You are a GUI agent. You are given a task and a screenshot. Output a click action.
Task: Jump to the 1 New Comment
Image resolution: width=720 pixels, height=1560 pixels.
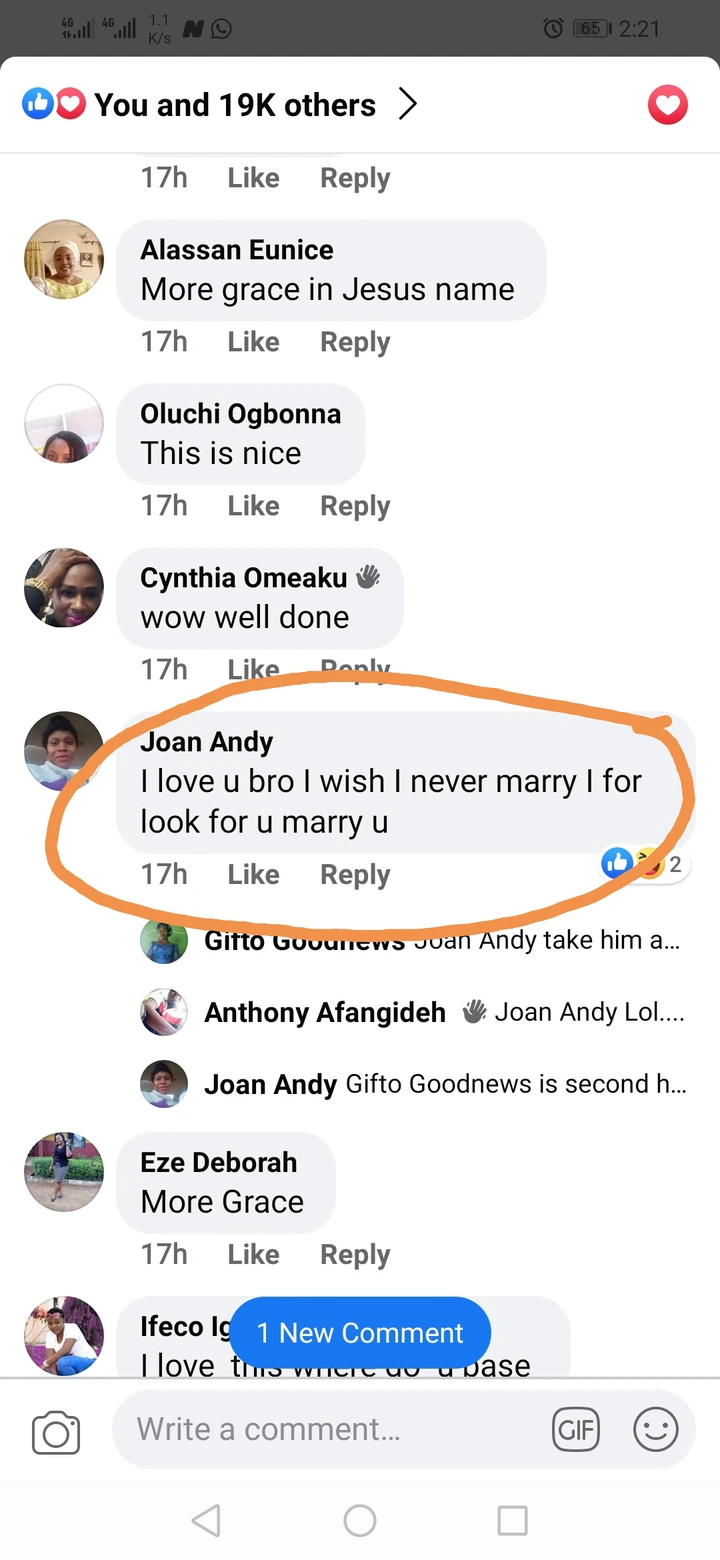pyautogui.click(x=360, y=1333)
